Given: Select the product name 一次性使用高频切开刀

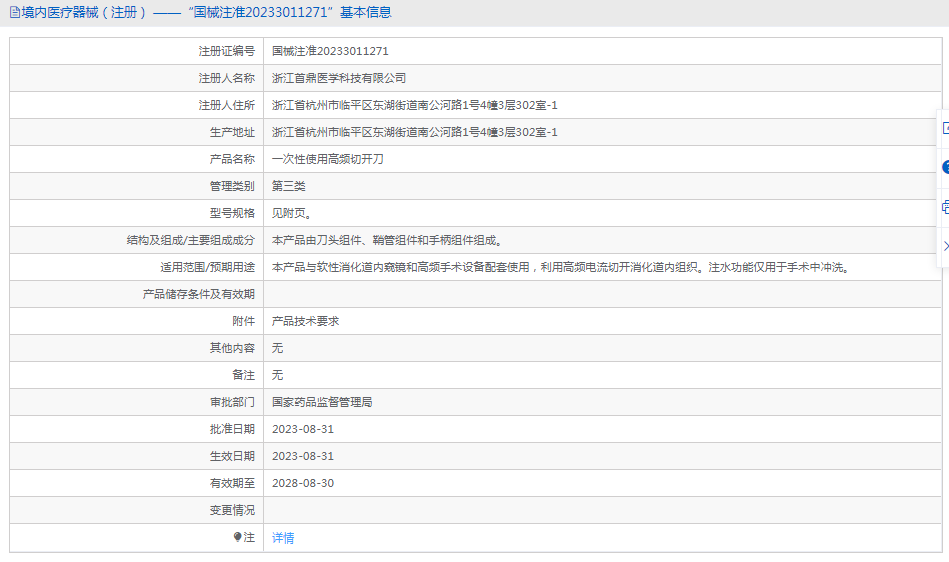Looking at the screenshot, I should (x=327, y=159).
